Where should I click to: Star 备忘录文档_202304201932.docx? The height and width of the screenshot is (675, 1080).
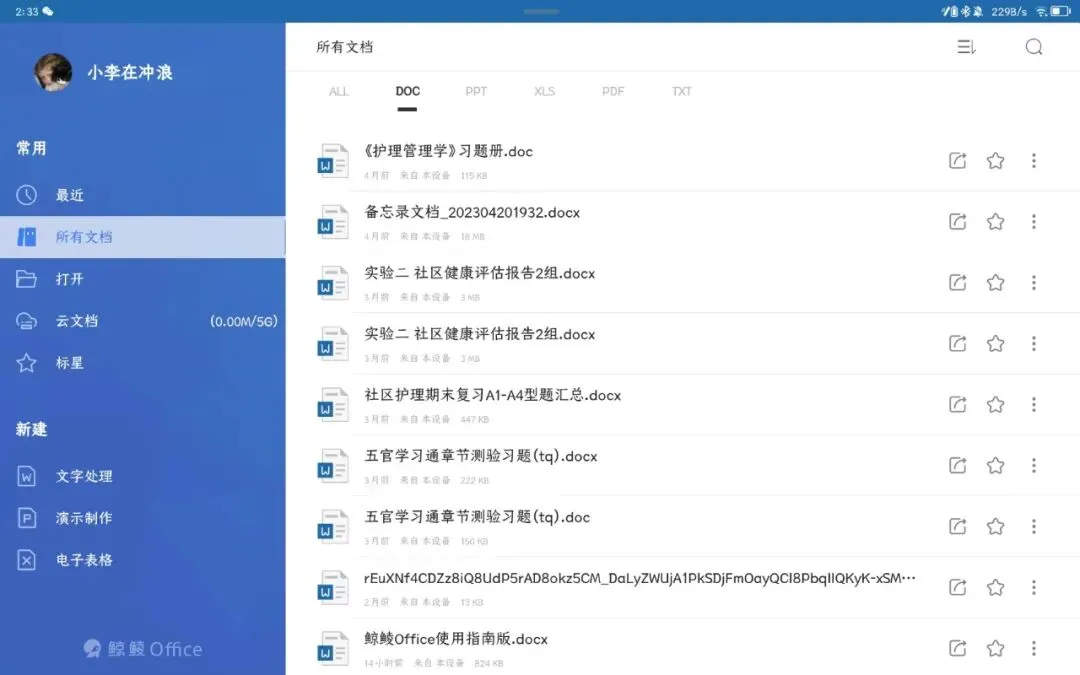995,222
